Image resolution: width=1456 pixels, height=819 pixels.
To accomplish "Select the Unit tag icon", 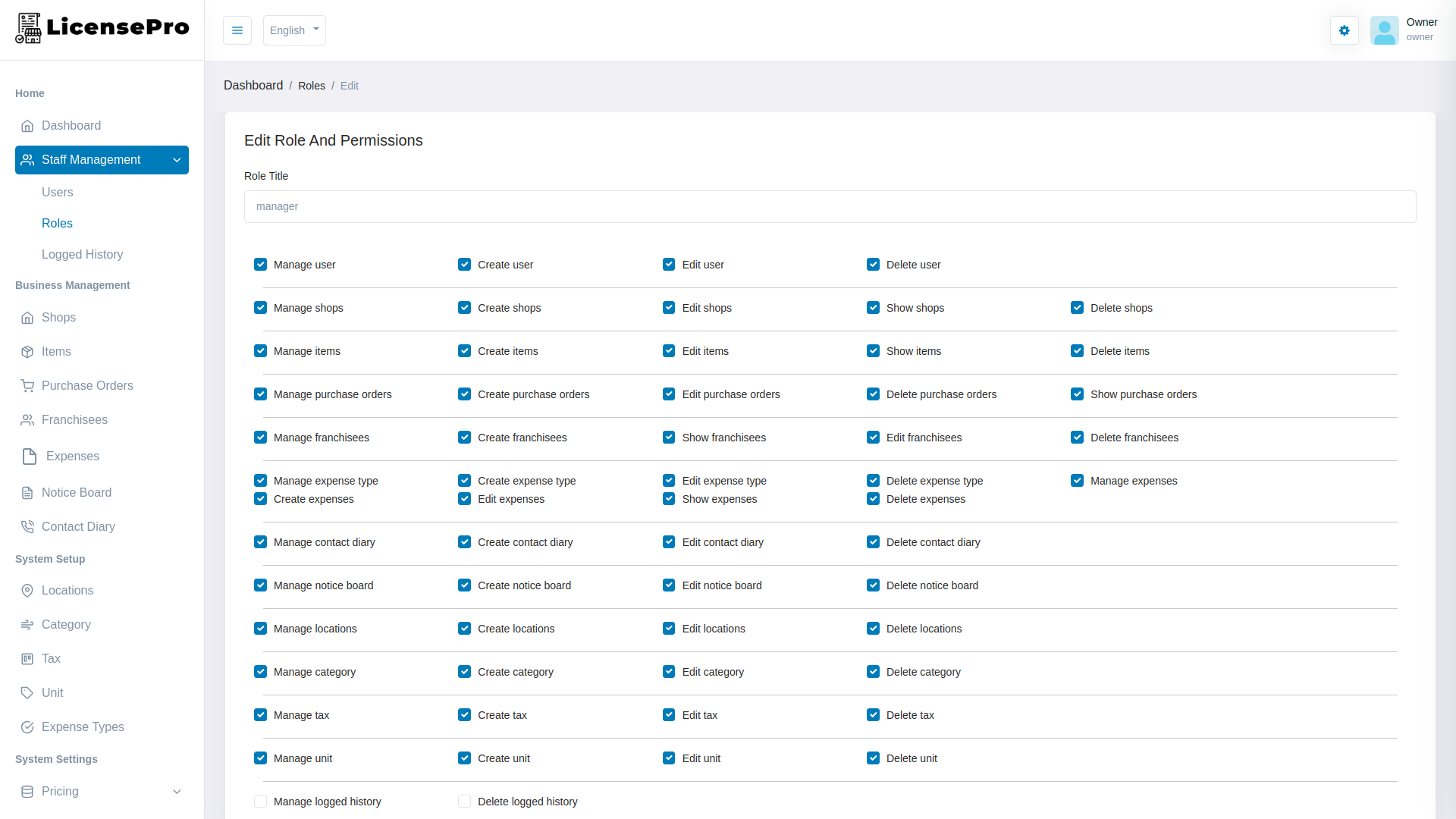I will pyautogui.click(x=27, y=692).
